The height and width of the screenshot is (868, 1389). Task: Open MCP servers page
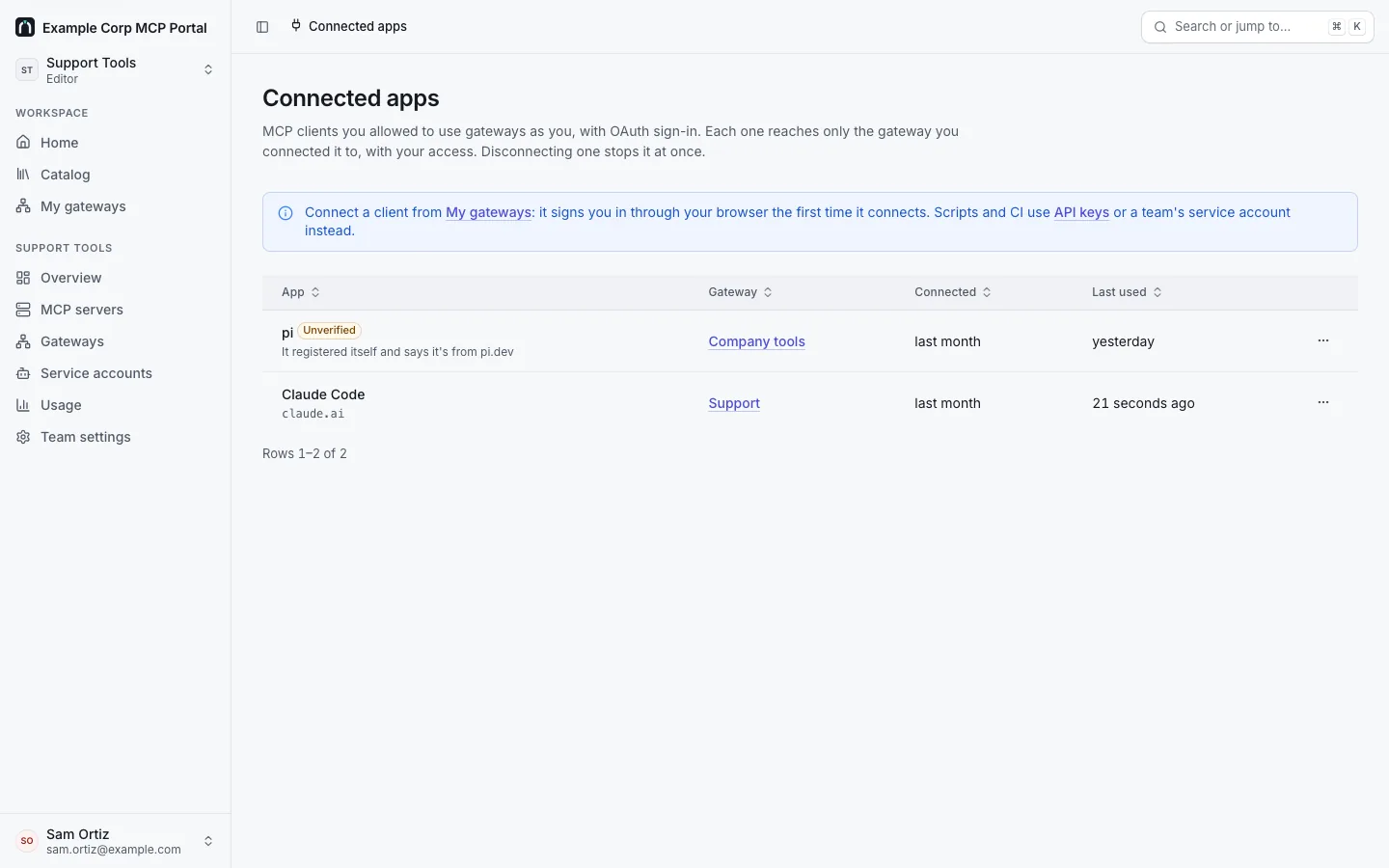[116, 310]
